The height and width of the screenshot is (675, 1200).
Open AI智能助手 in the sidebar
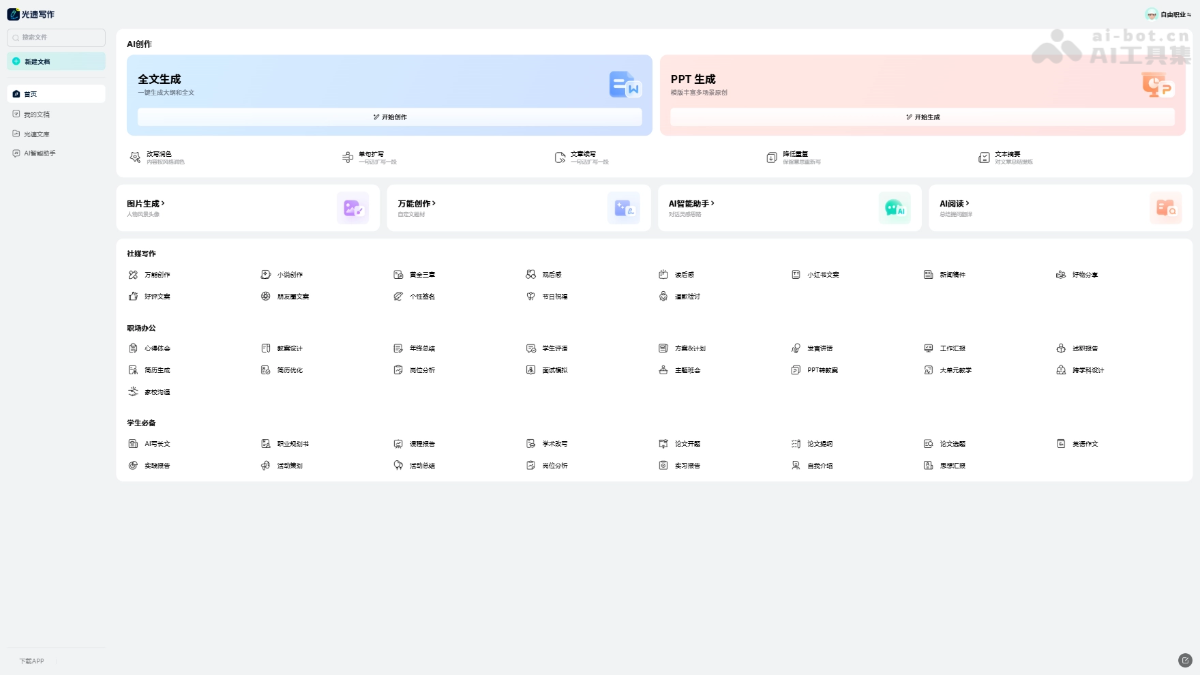56,153
